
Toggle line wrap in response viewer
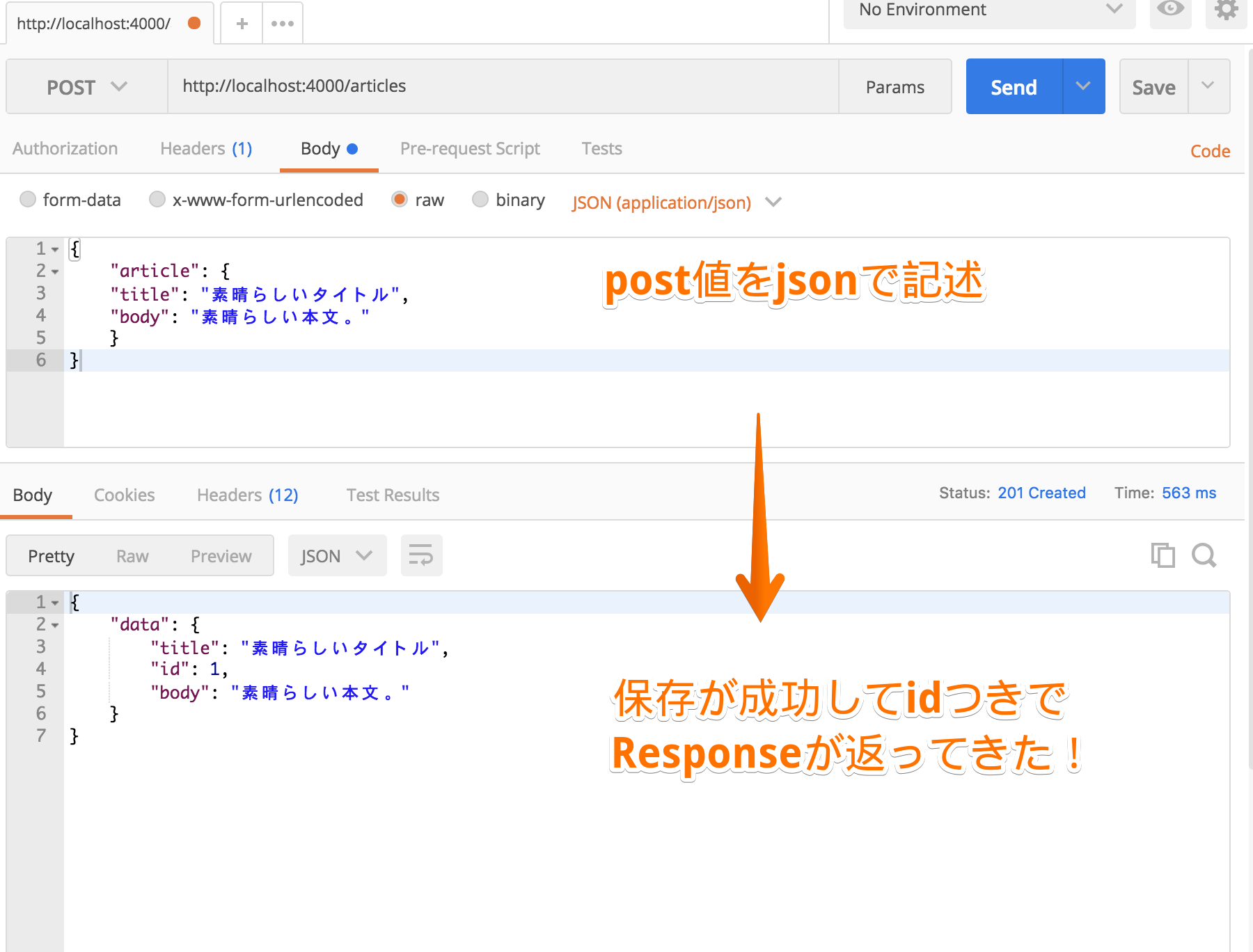[421, 555]
